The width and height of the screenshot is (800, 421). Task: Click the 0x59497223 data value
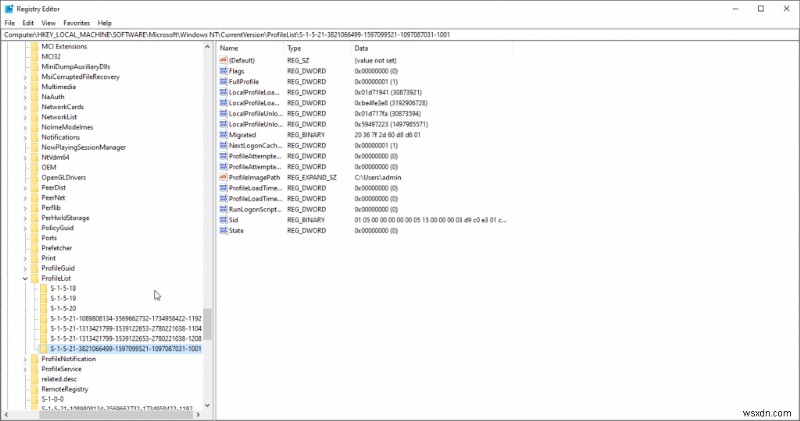tap(391, 124)
